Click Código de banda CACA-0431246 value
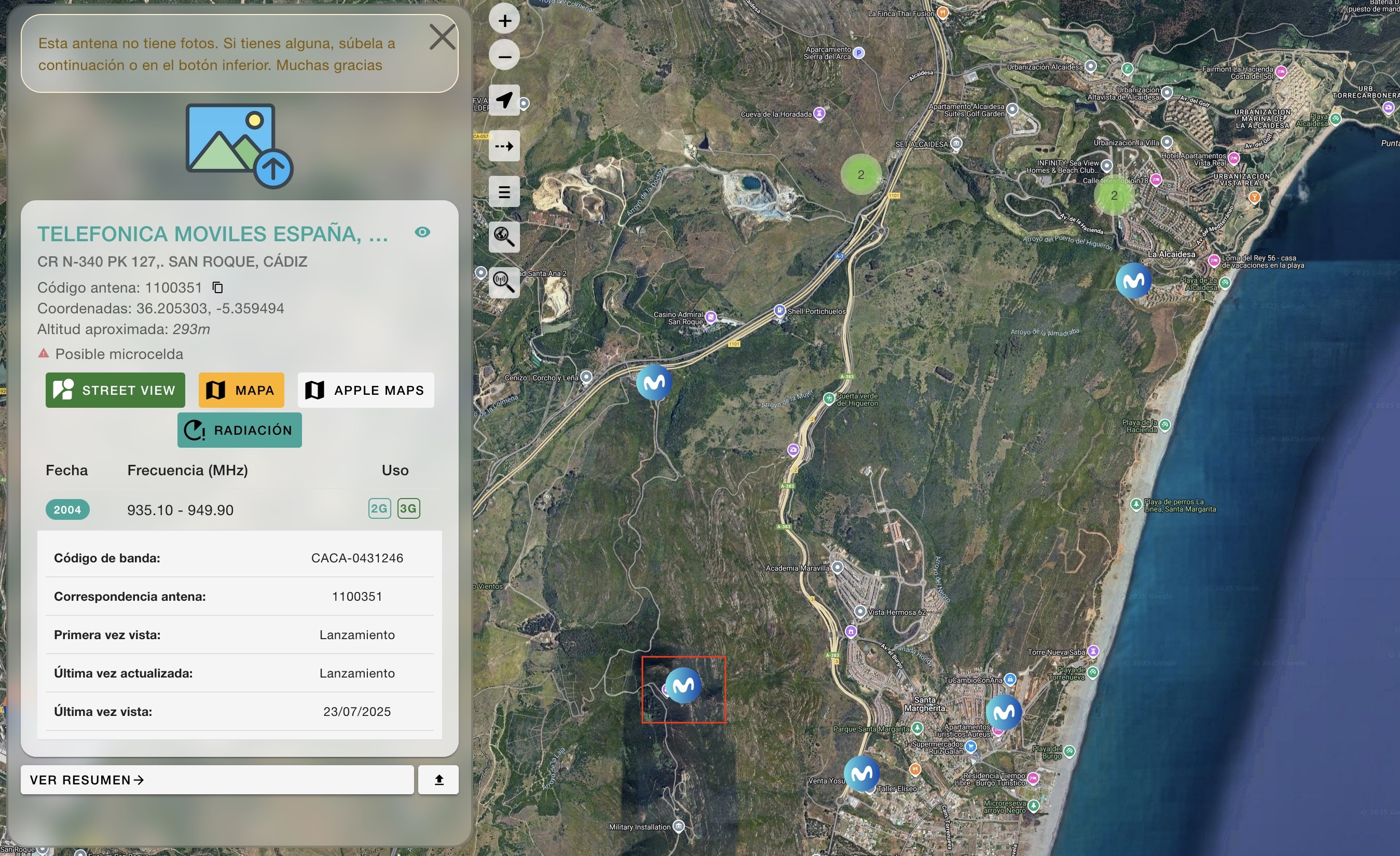 pyautogui.click(x=357, y=558)
